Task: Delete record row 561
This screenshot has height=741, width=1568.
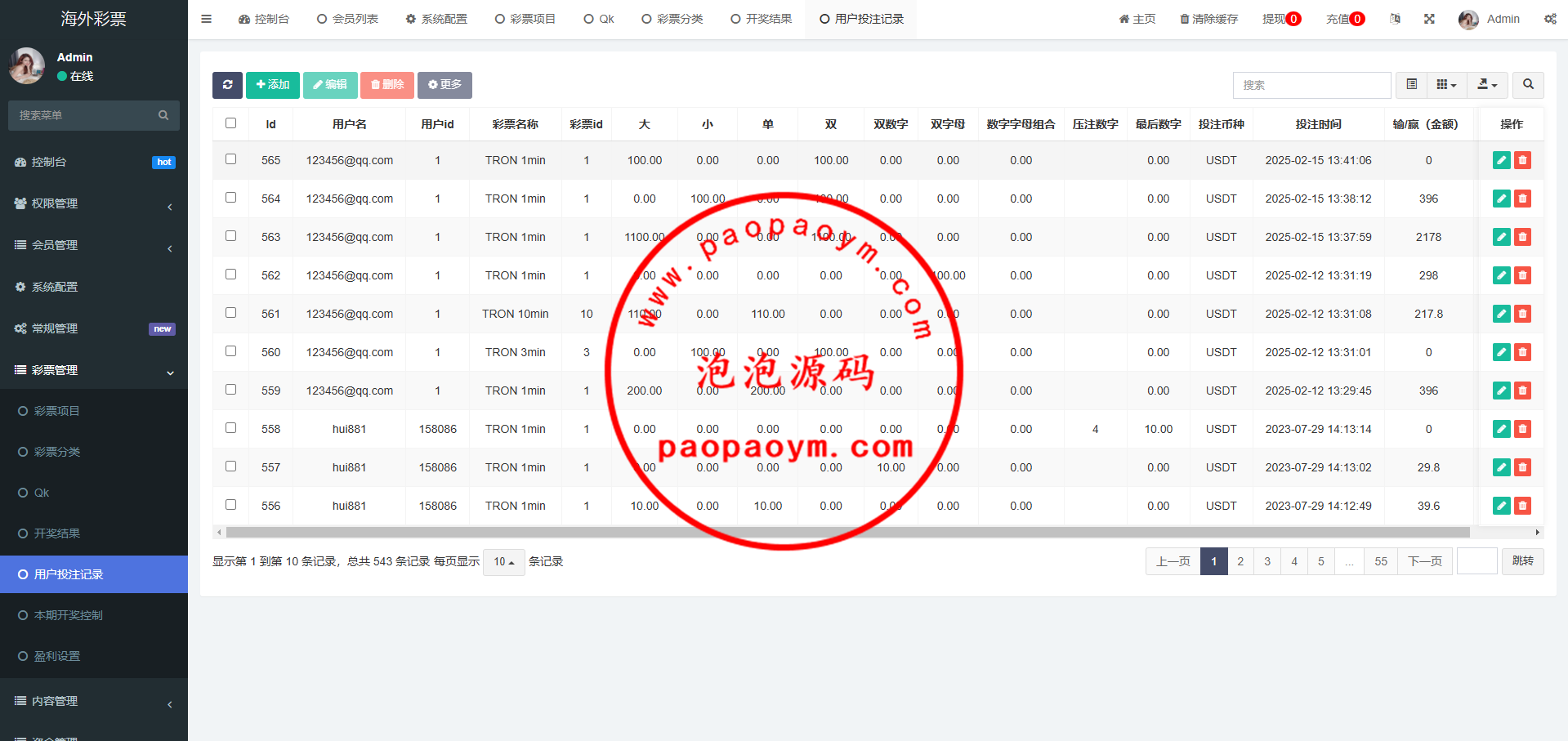Action: [x=1522, y=314]
